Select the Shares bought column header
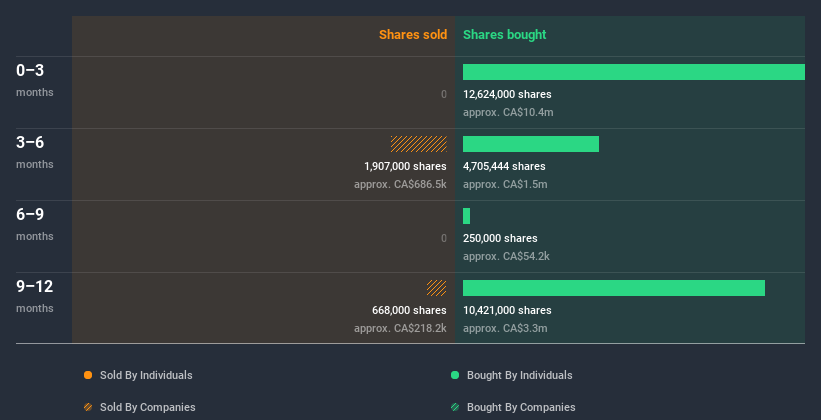The image size is (821, 420). [505, 35]
